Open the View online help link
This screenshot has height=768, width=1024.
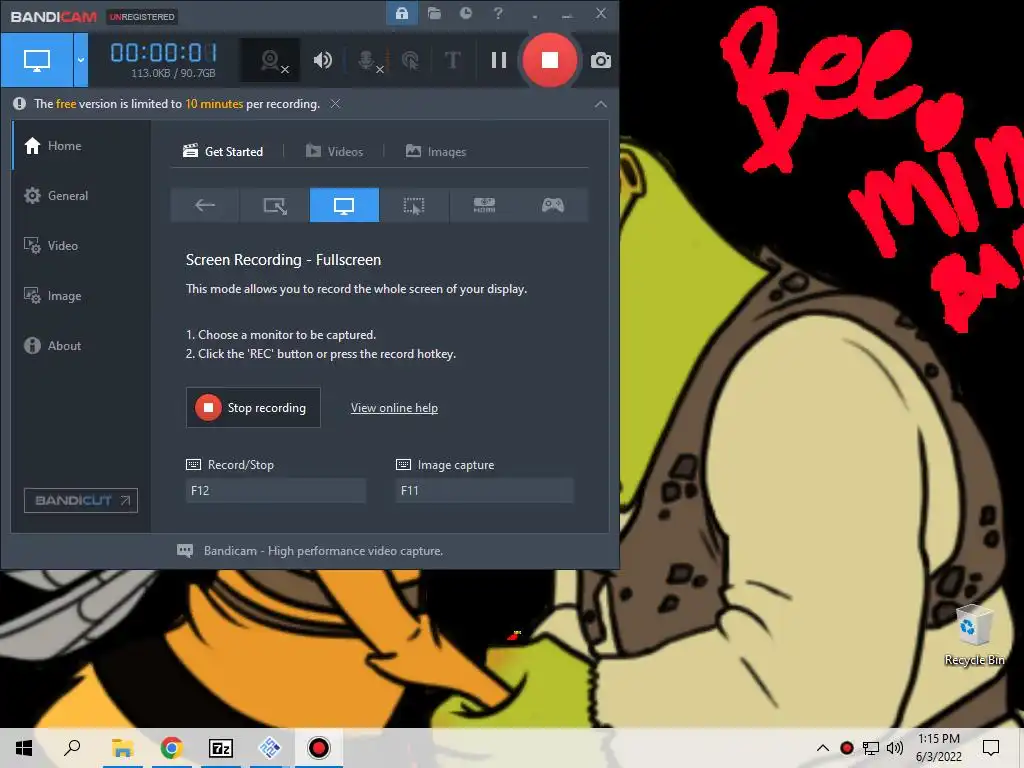[x=394, y=408]
